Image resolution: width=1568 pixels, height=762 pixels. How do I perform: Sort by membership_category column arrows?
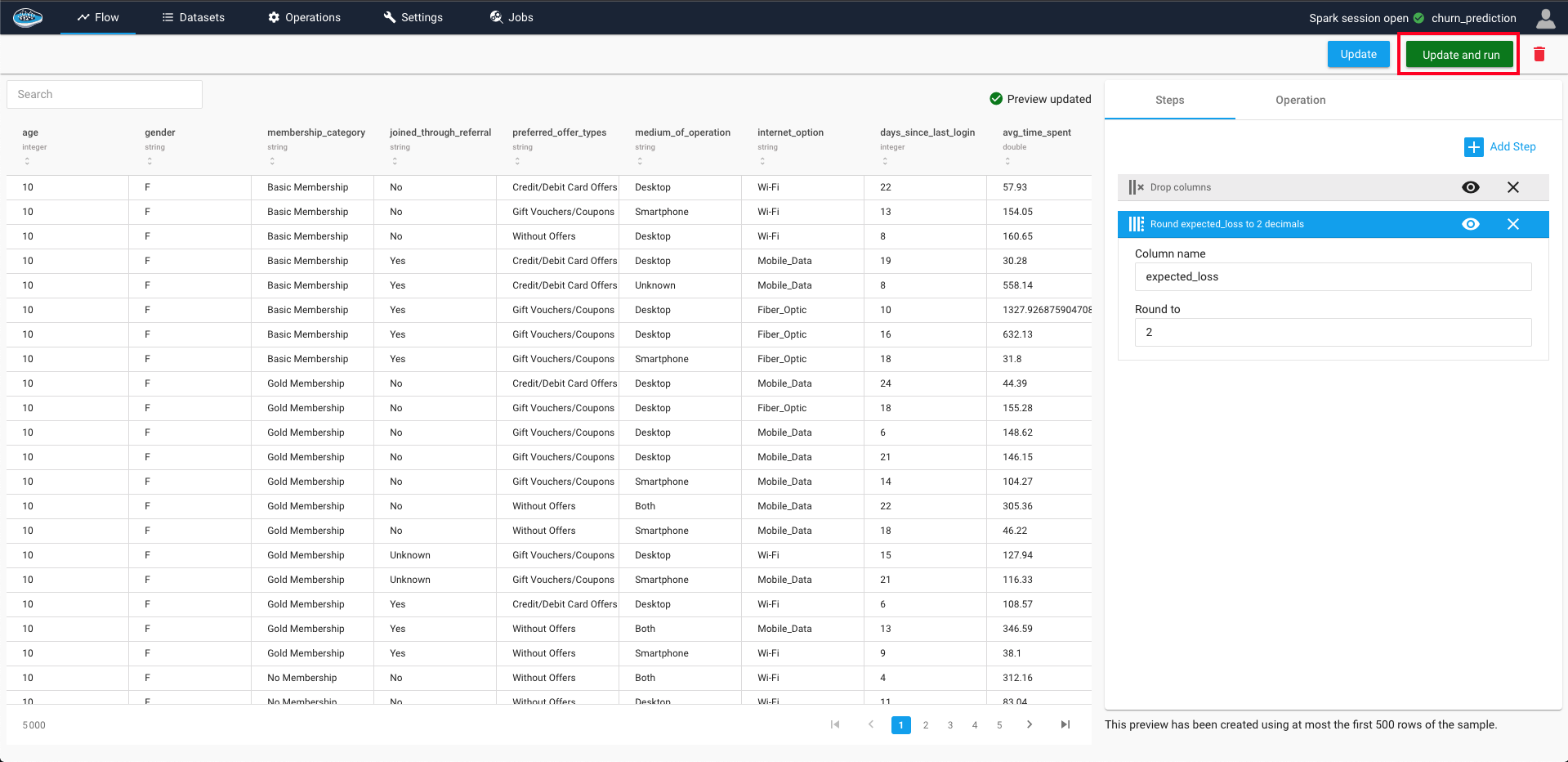272,161
